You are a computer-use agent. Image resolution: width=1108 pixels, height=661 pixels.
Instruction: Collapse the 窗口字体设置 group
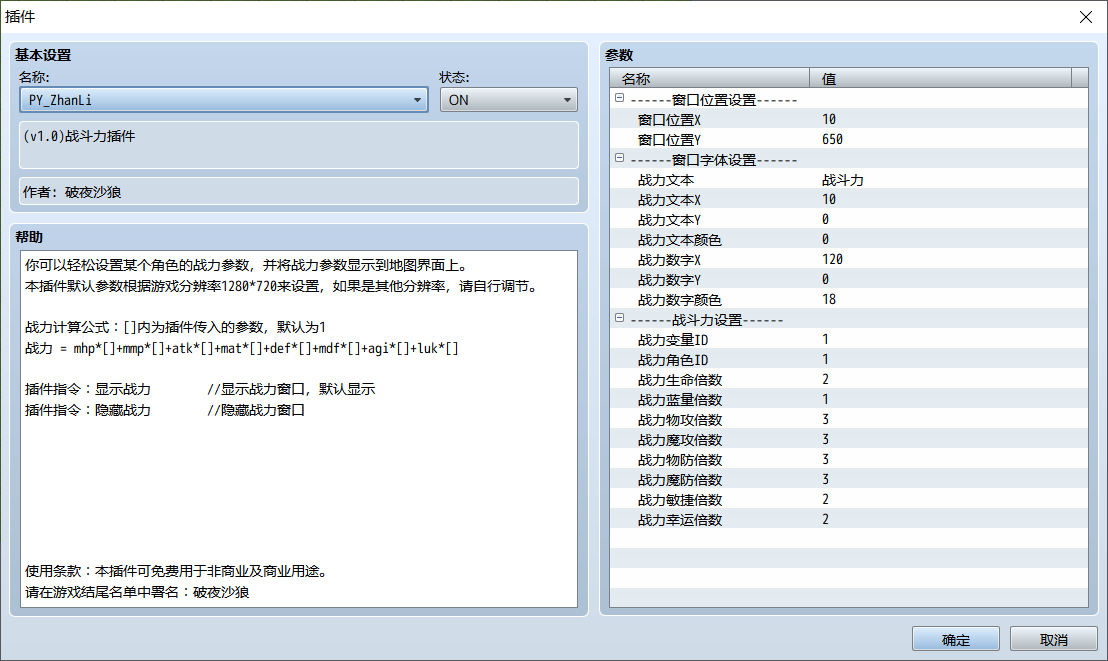620,158
